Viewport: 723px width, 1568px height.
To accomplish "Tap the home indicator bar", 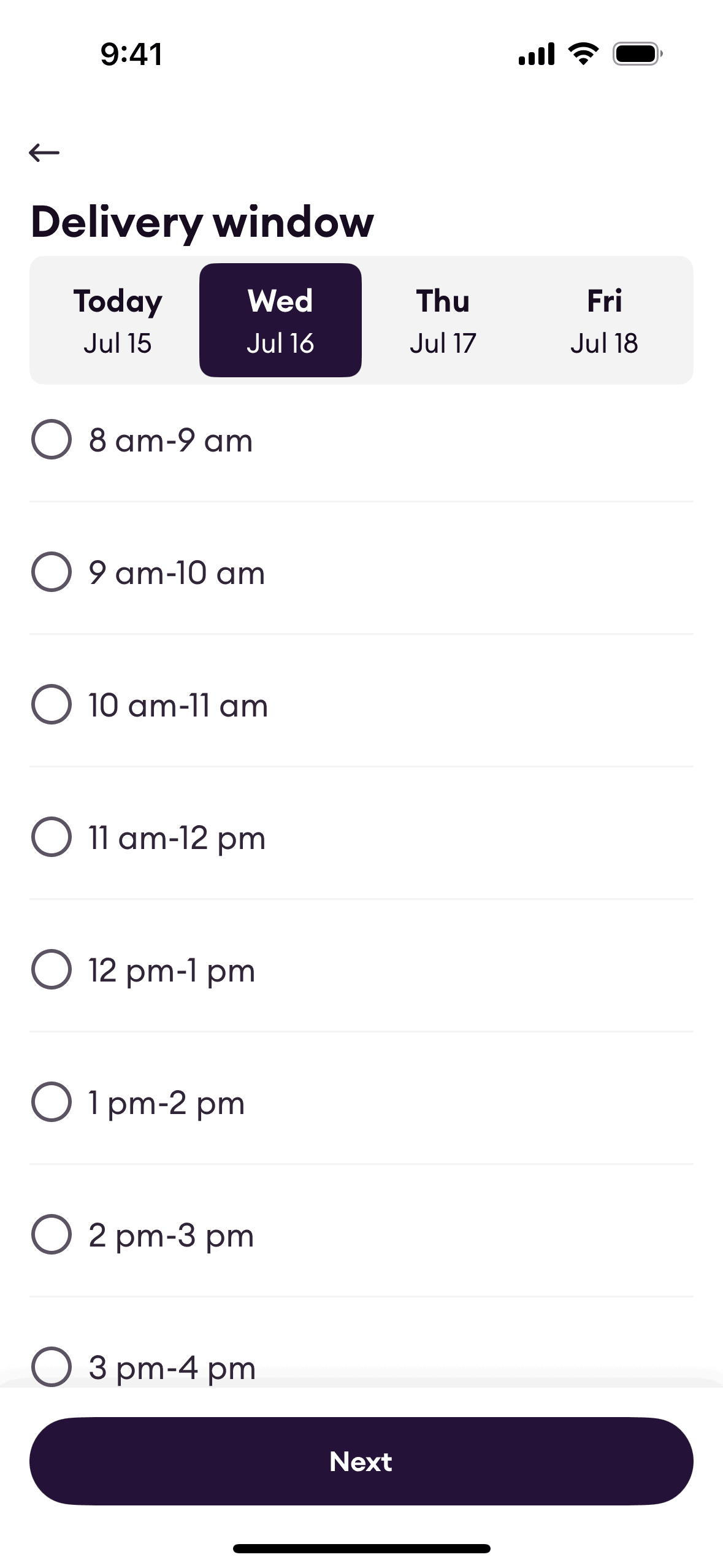I will point(361,1548).
